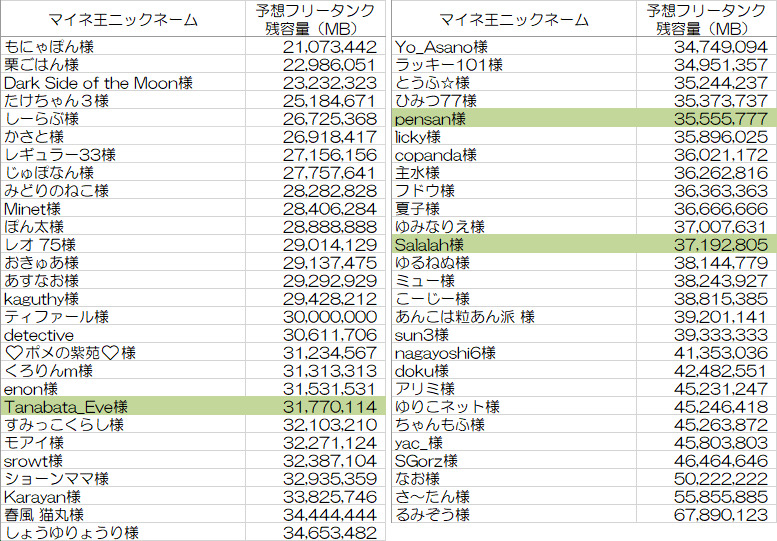Click the value 50,222,222
This screenshot has width=777, height=541.
(721, 479)
